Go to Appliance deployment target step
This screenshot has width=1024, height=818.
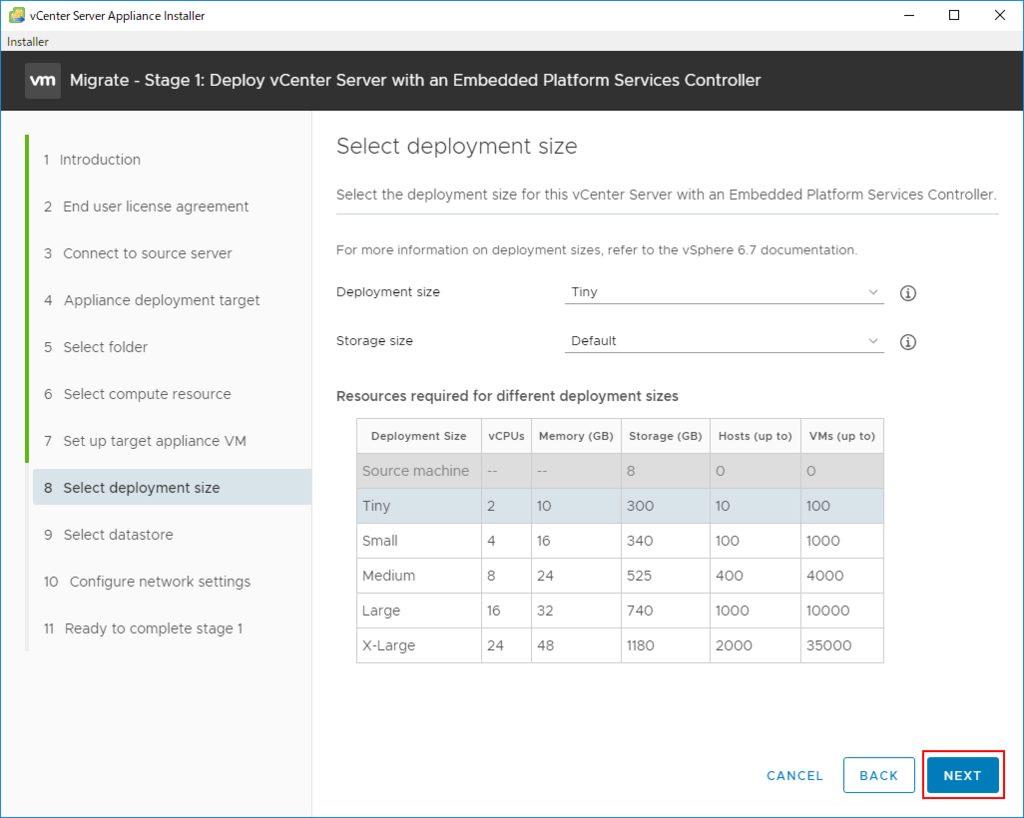[161, 301]
